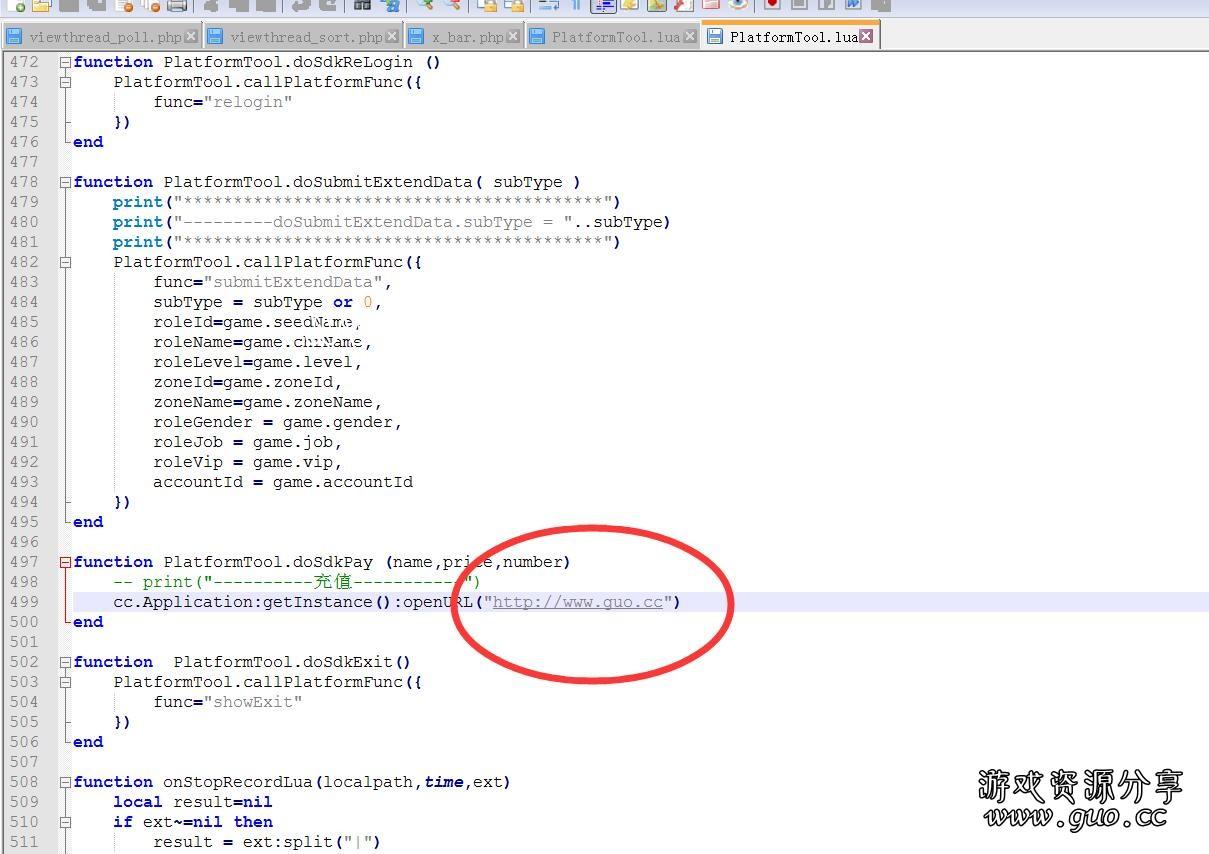Switch to the x_bar.php tab
This screenshot has height=854, width=1209.
[467, 37]
